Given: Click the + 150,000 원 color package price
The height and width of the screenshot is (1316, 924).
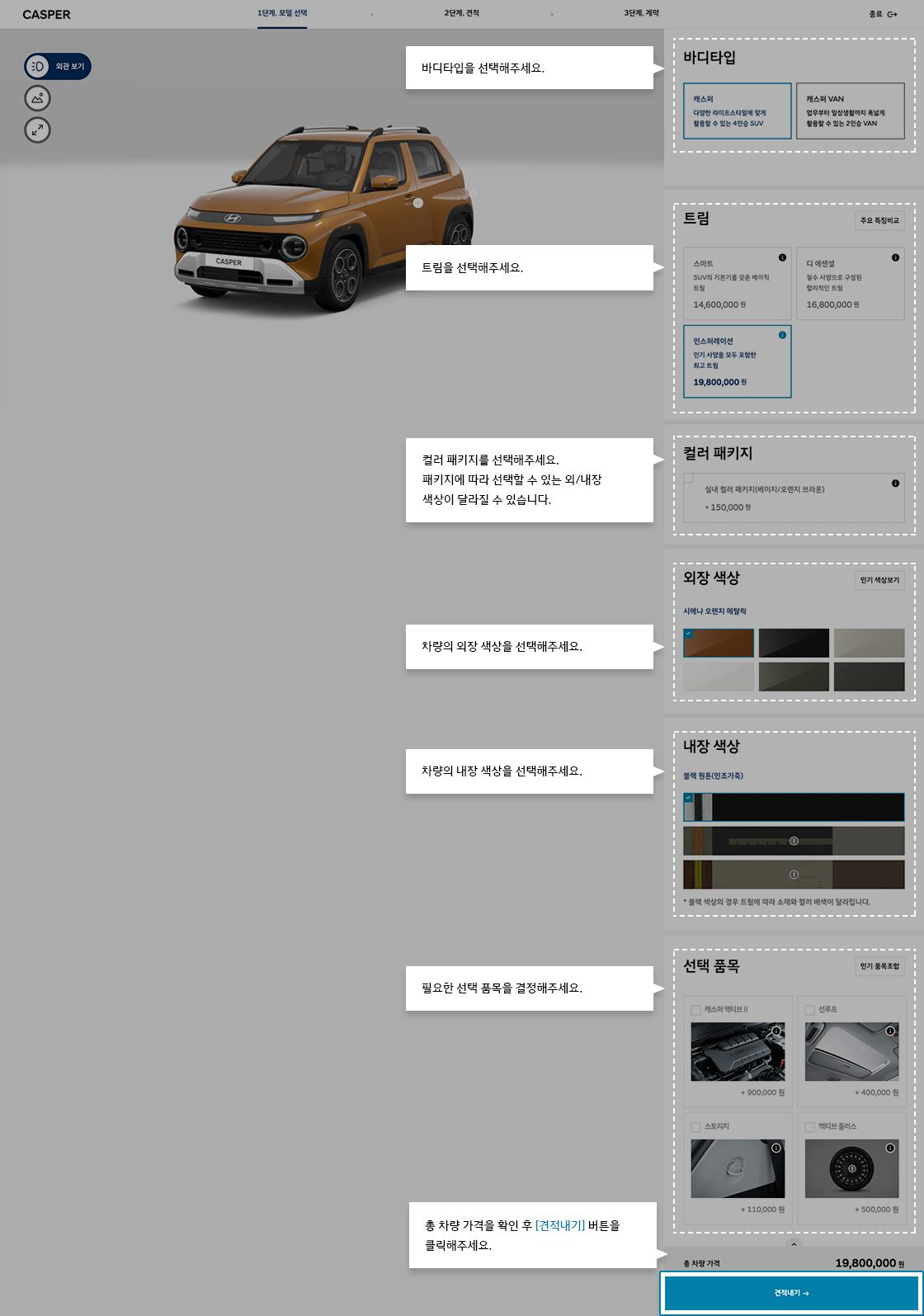Looking at the screenshot, I should pyautogui.click(x=728, y=507).
